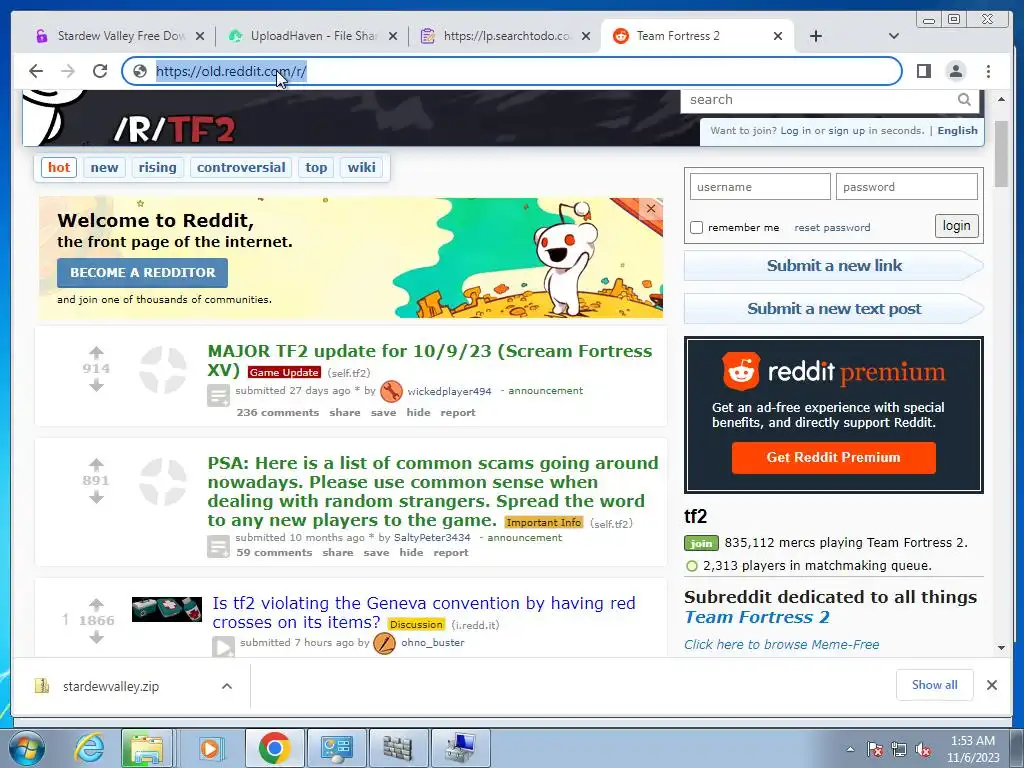The width and height of the screenshot is (1024, 768).
Task: Upvote the MAJOR TF2 update post
Action: click(96, 353)
